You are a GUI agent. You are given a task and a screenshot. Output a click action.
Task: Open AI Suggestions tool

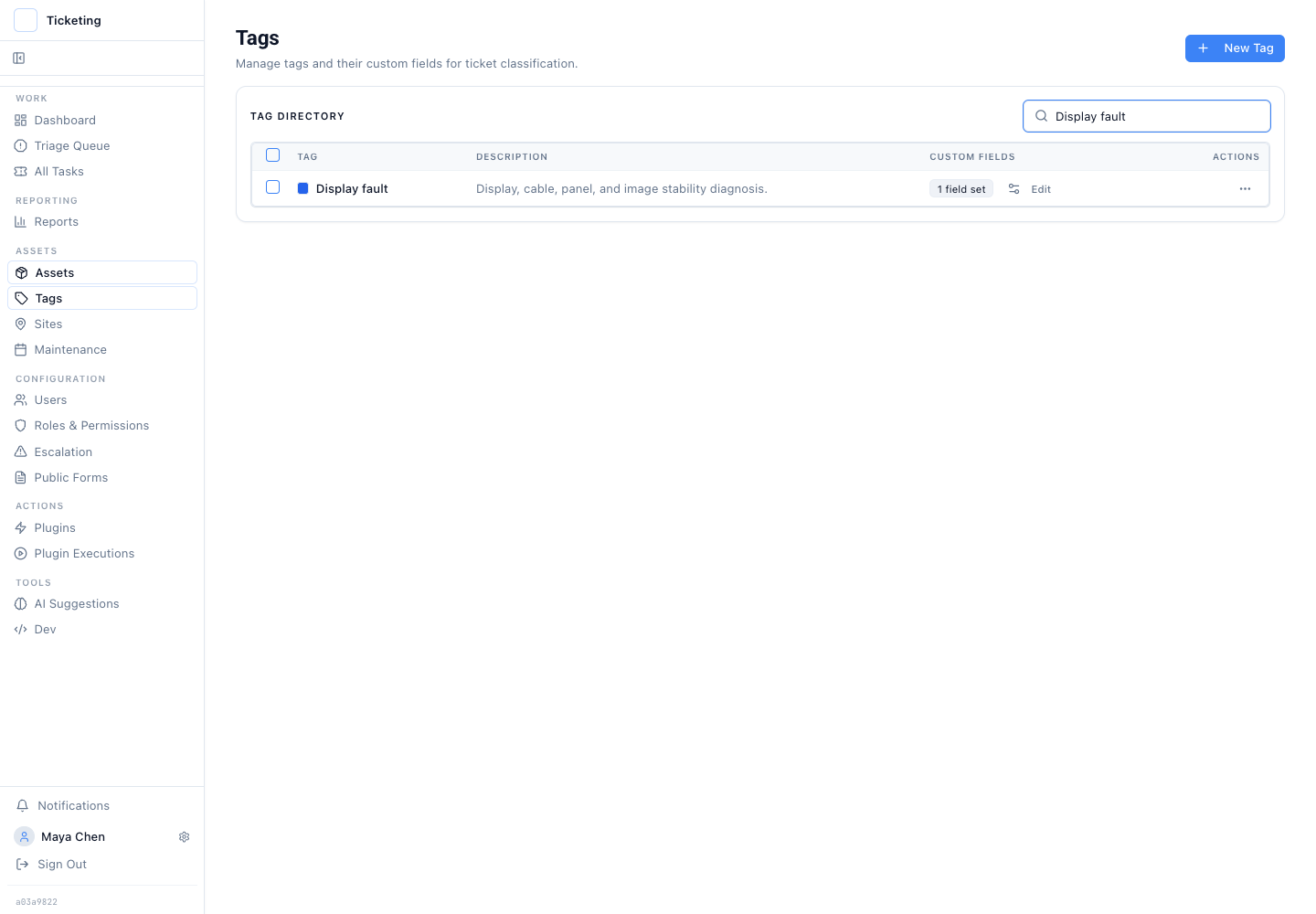102,604
